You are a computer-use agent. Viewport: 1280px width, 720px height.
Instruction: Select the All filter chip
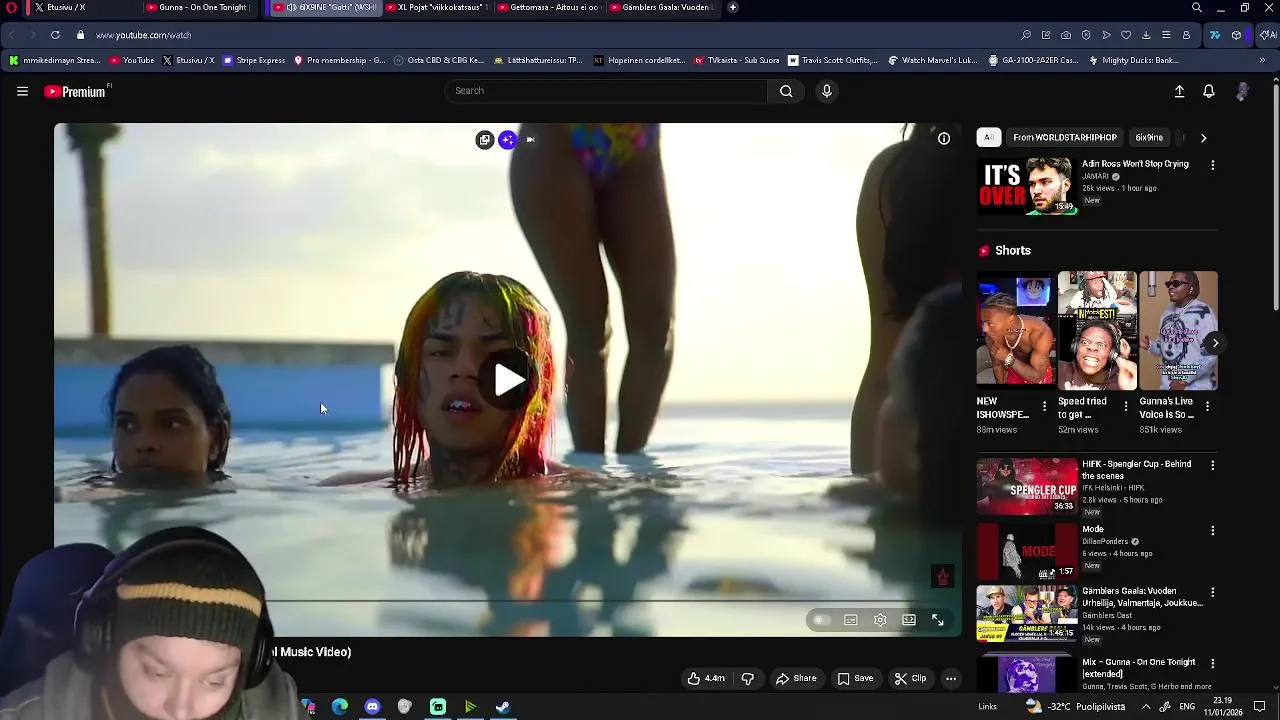pyautogui.click(x=988, y=137)
